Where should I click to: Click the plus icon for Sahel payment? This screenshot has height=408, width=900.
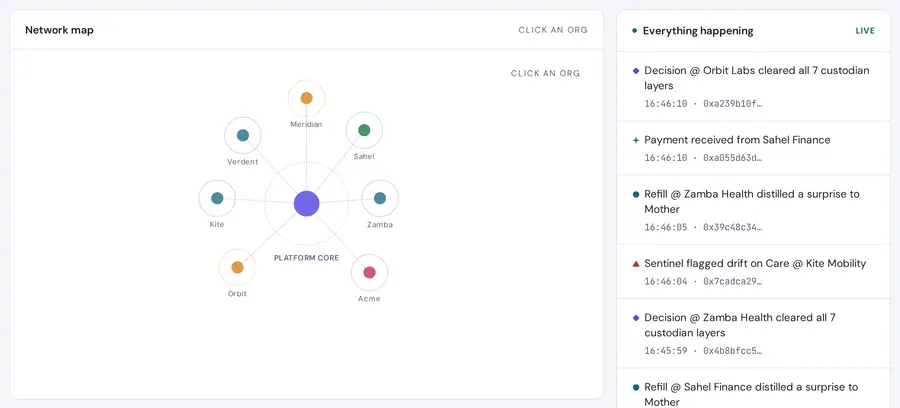(635, 140)
